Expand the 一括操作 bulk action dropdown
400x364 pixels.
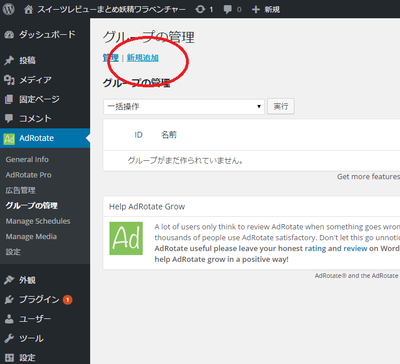click(x=184, y=107)
